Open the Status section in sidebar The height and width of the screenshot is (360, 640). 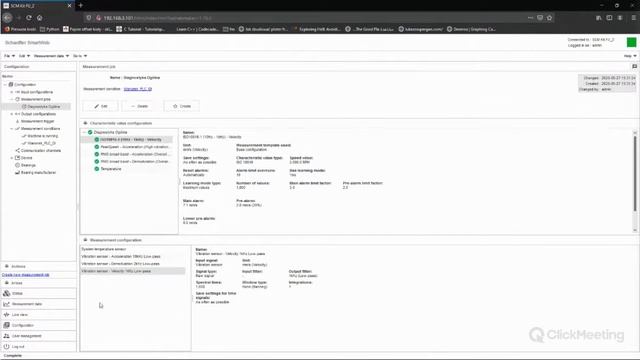click(x=38, y=293)
